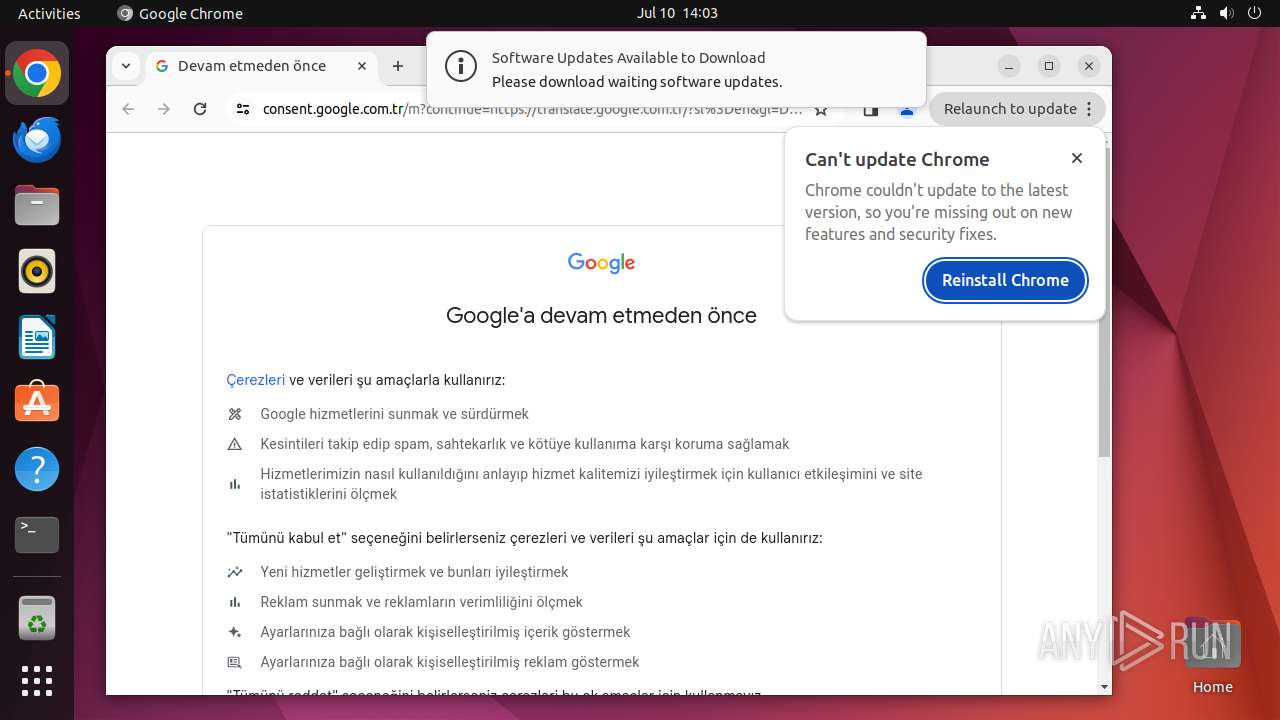
Task: Select 'Yeni hizmetler geliştirmek ve bunları iyileştirmek' line
Action: click(x=414, y=572)
